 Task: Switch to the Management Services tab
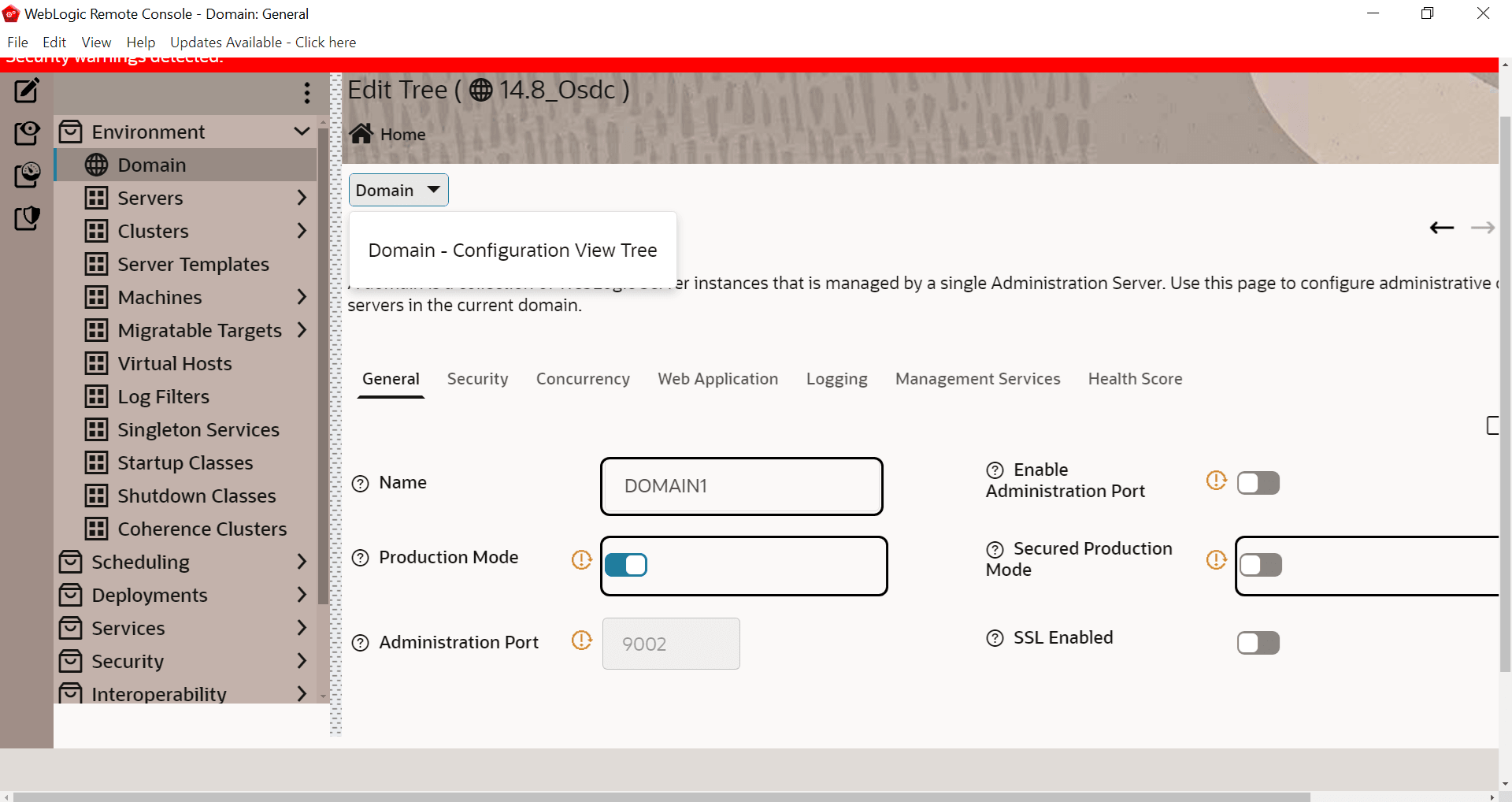tap(978, 379)
